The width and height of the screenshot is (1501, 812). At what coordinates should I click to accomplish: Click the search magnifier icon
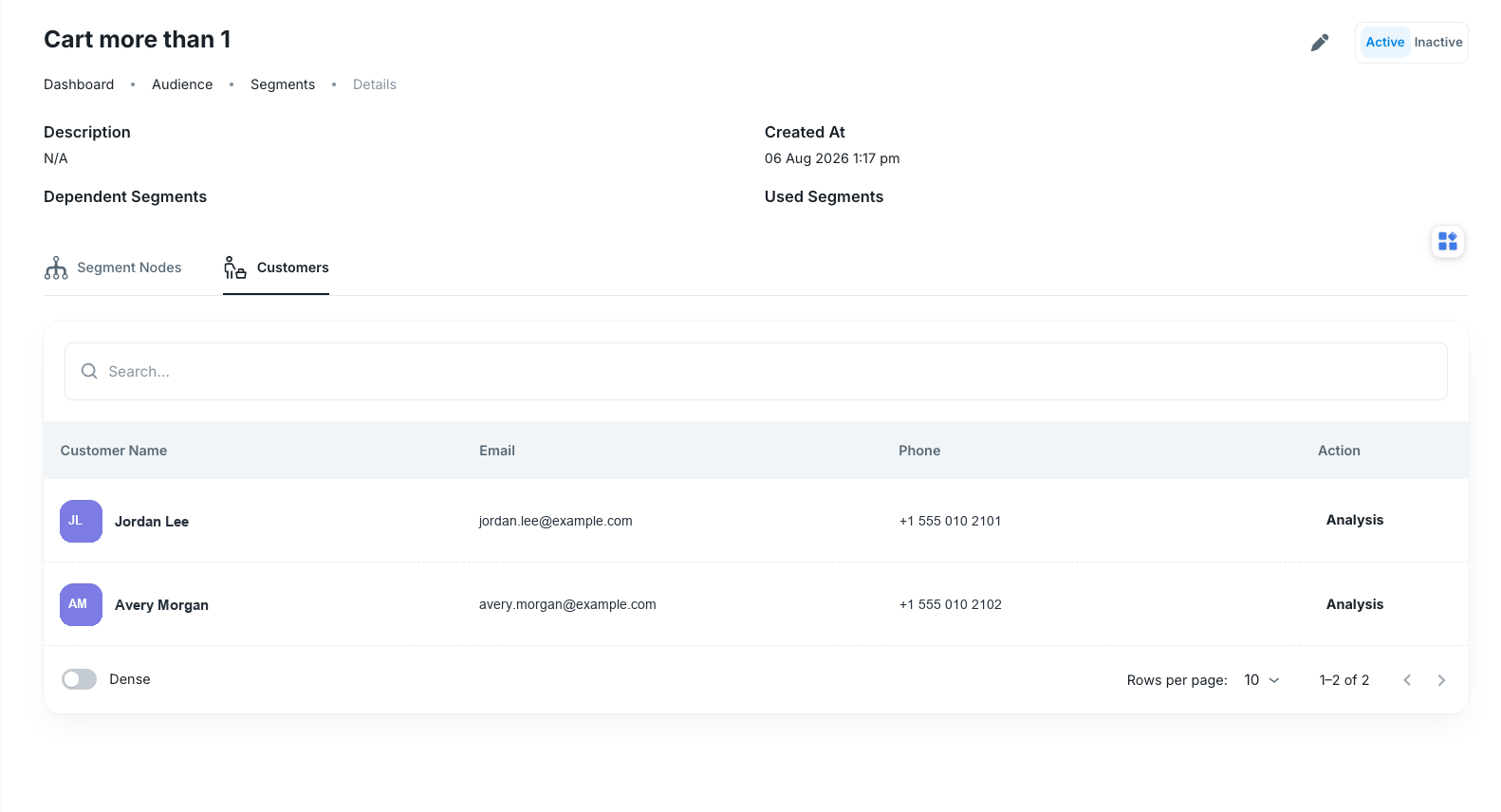click(89, 371)
